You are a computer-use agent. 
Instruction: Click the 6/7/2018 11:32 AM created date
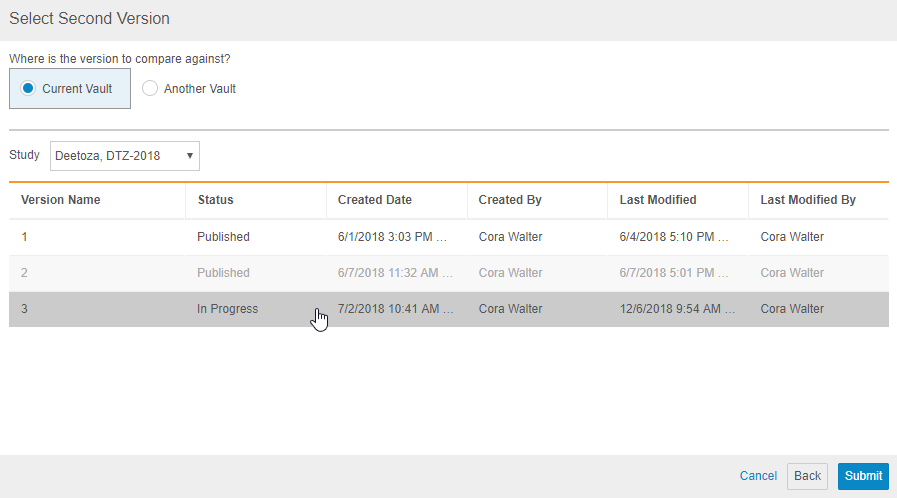395,273
